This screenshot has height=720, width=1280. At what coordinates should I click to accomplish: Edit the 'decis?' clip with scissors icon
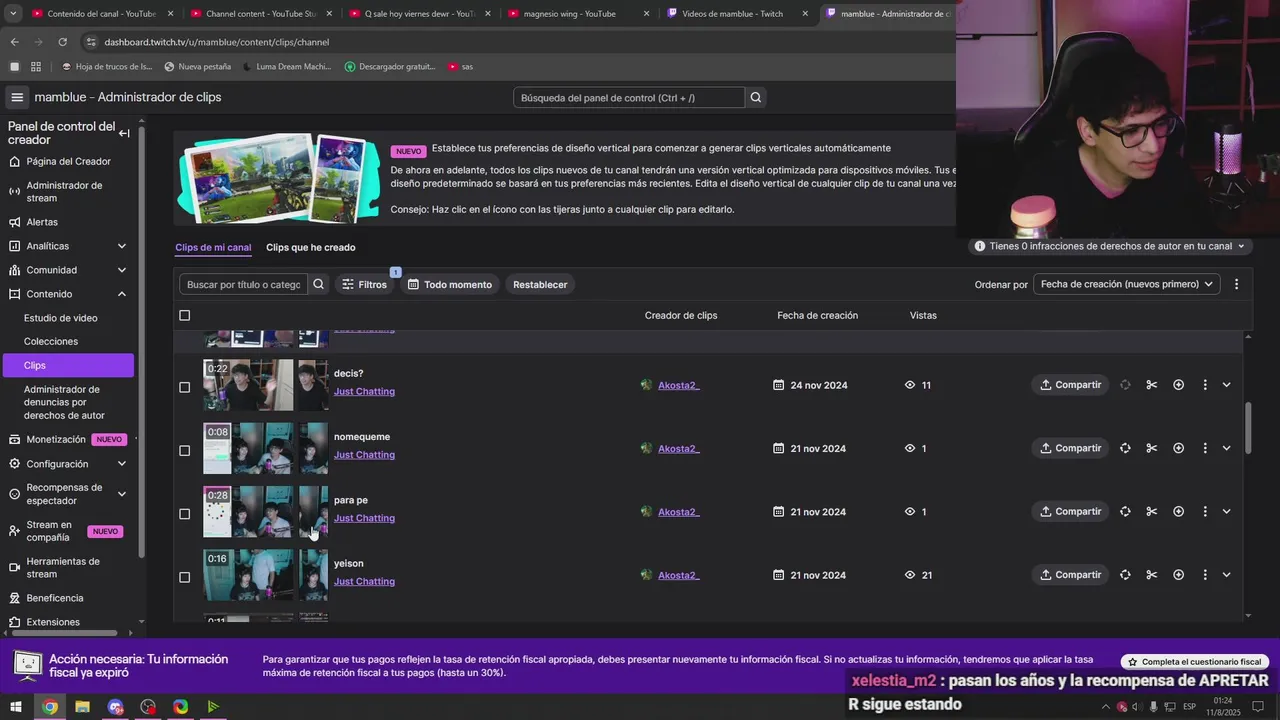pos(1152,385)
